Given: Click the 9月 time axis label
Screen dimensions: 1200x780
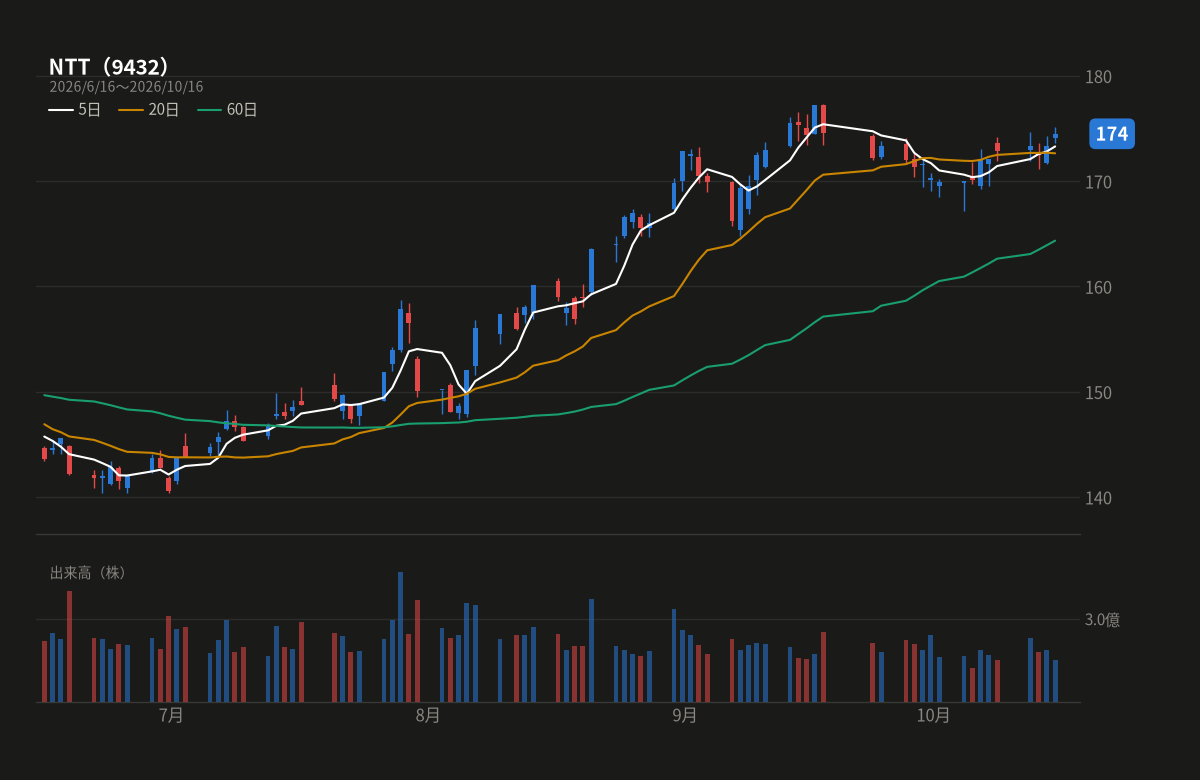Looking at the screenshot, I should point(685,715).
